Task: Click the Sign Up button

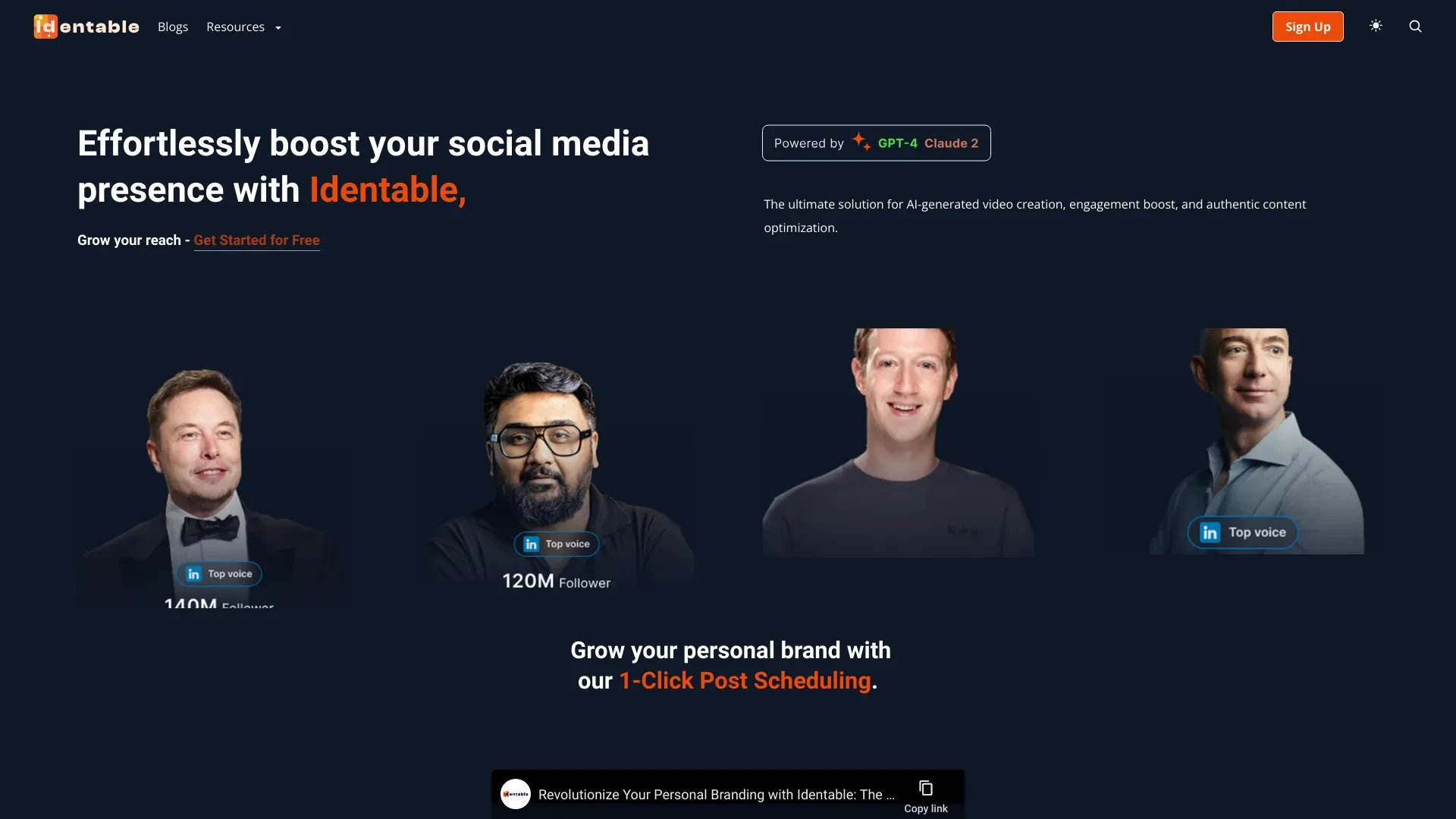Action: 1307,26
